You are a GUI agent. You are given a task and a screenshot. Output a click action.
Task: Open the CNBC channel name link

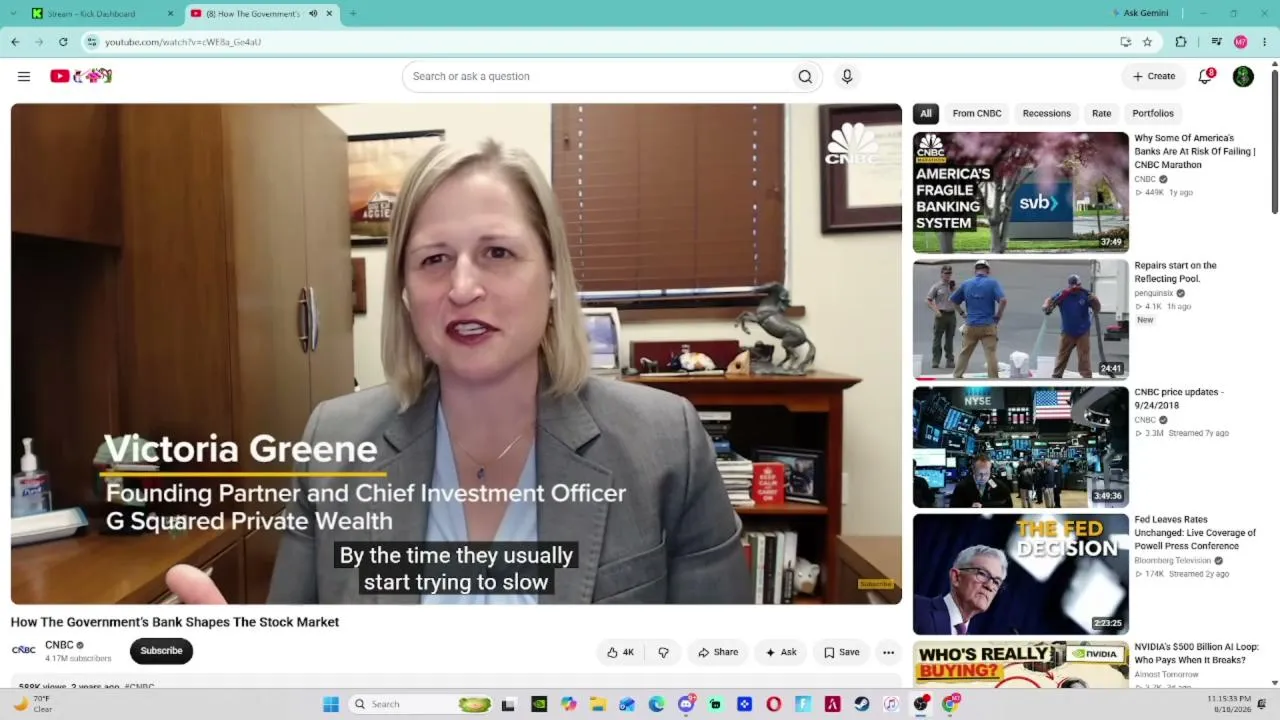click(x=59, y=645)
